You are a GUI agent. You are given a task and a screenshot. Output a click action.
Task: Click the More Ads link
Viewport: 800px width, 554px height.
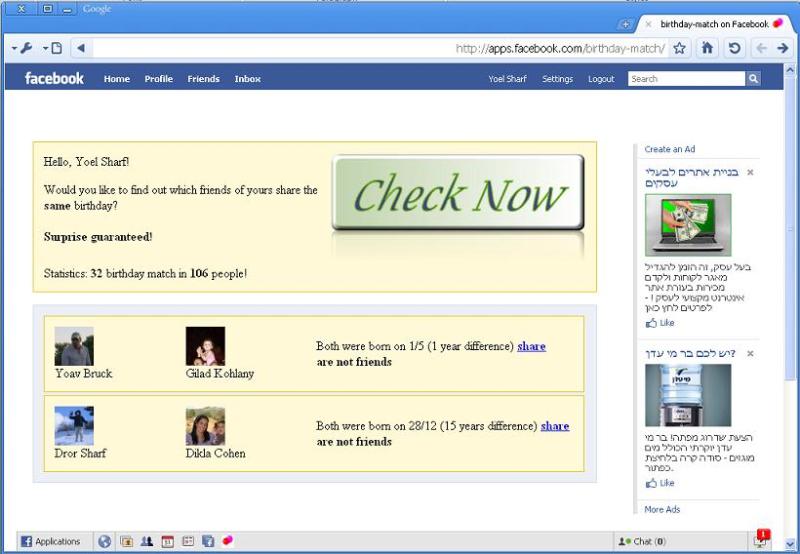click(x=662, y=509)
